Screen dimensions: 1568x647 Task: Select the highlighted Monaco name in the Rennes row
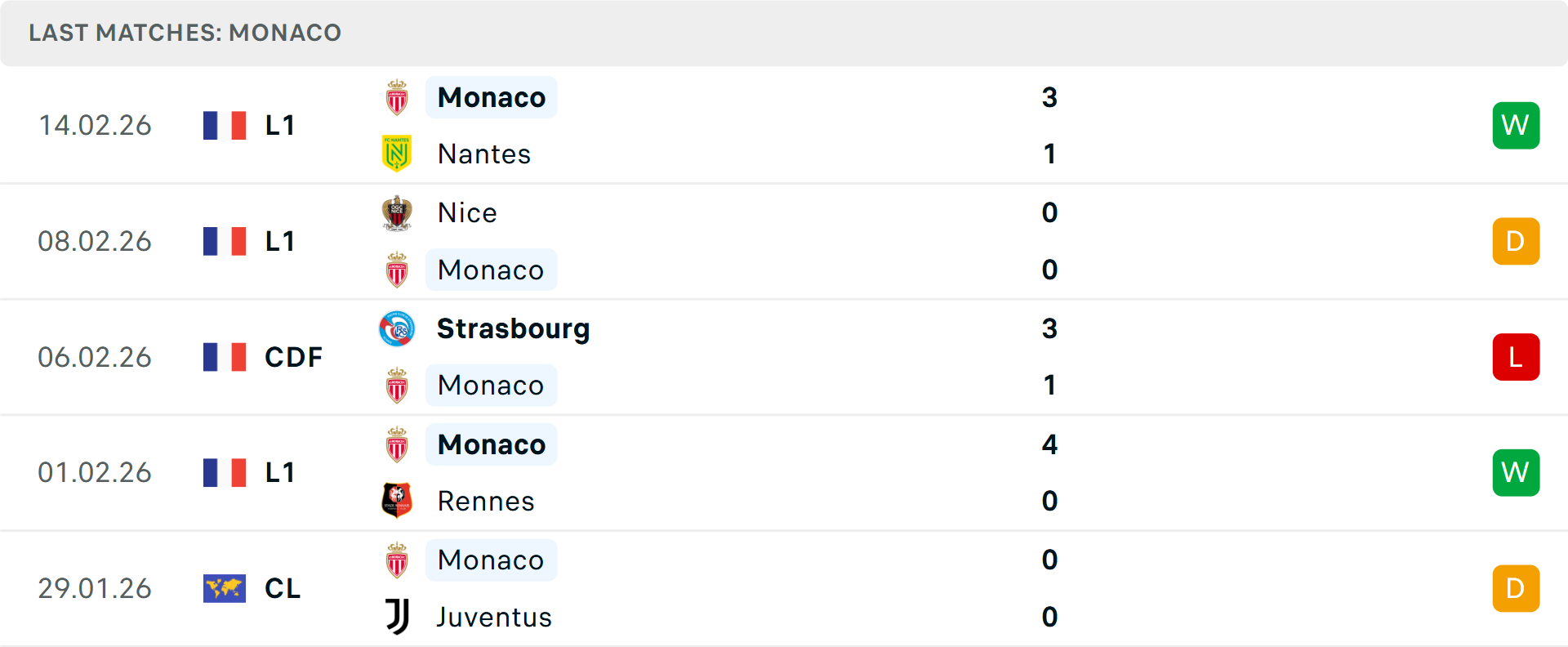[491, 444]
